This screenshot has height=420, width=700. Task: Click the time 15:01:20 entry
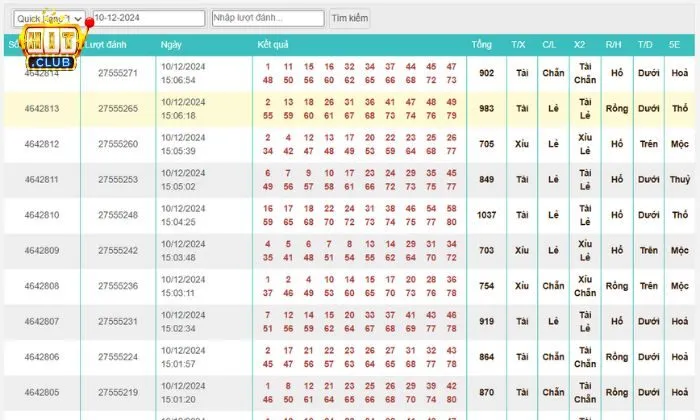click(x=178, y=399)
